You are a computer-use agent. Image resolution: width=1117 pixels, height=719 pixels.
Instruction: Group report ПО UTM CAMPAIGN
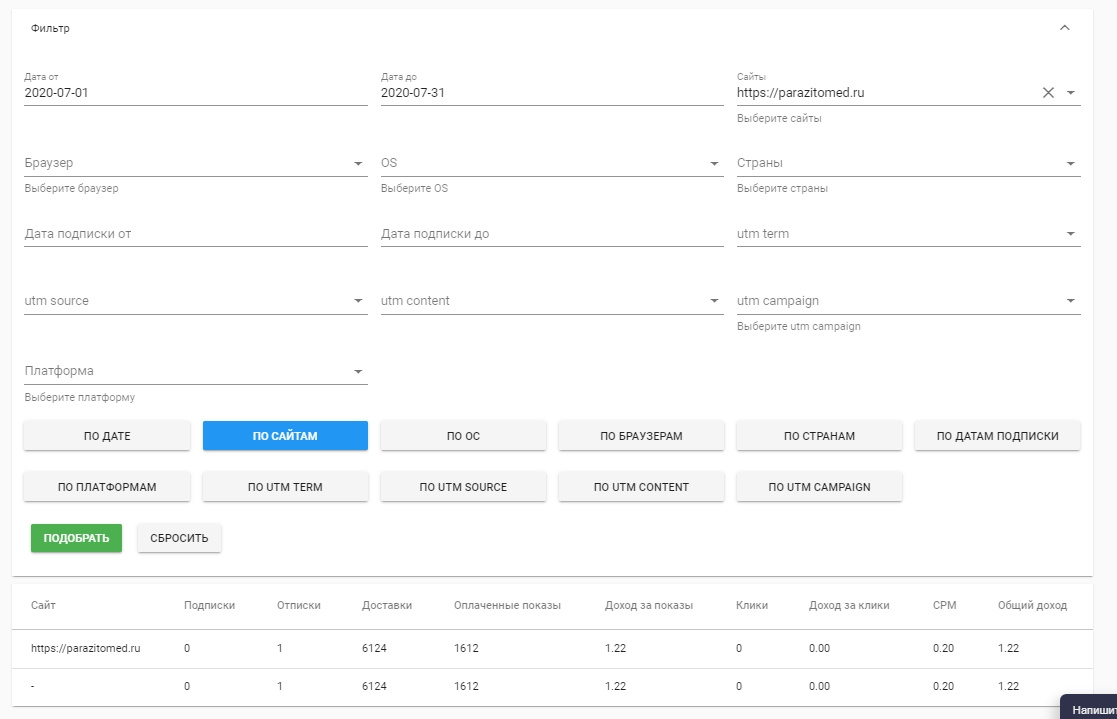pyautogui.click(x=819, y=487)
